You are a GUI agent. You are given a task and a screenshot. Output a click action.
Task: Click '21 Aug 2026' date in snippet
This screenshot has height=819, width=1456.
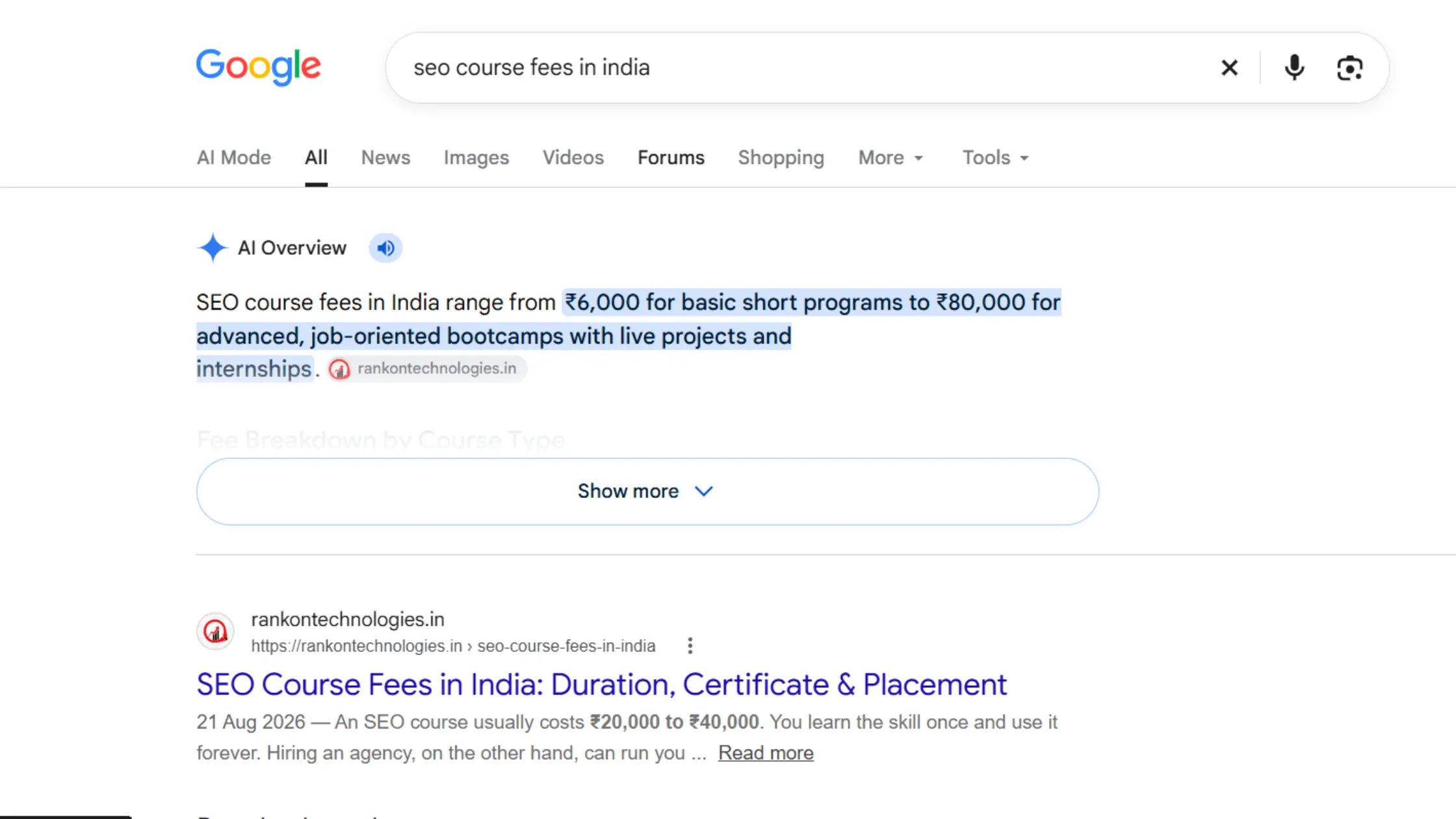tap(251, 721)
